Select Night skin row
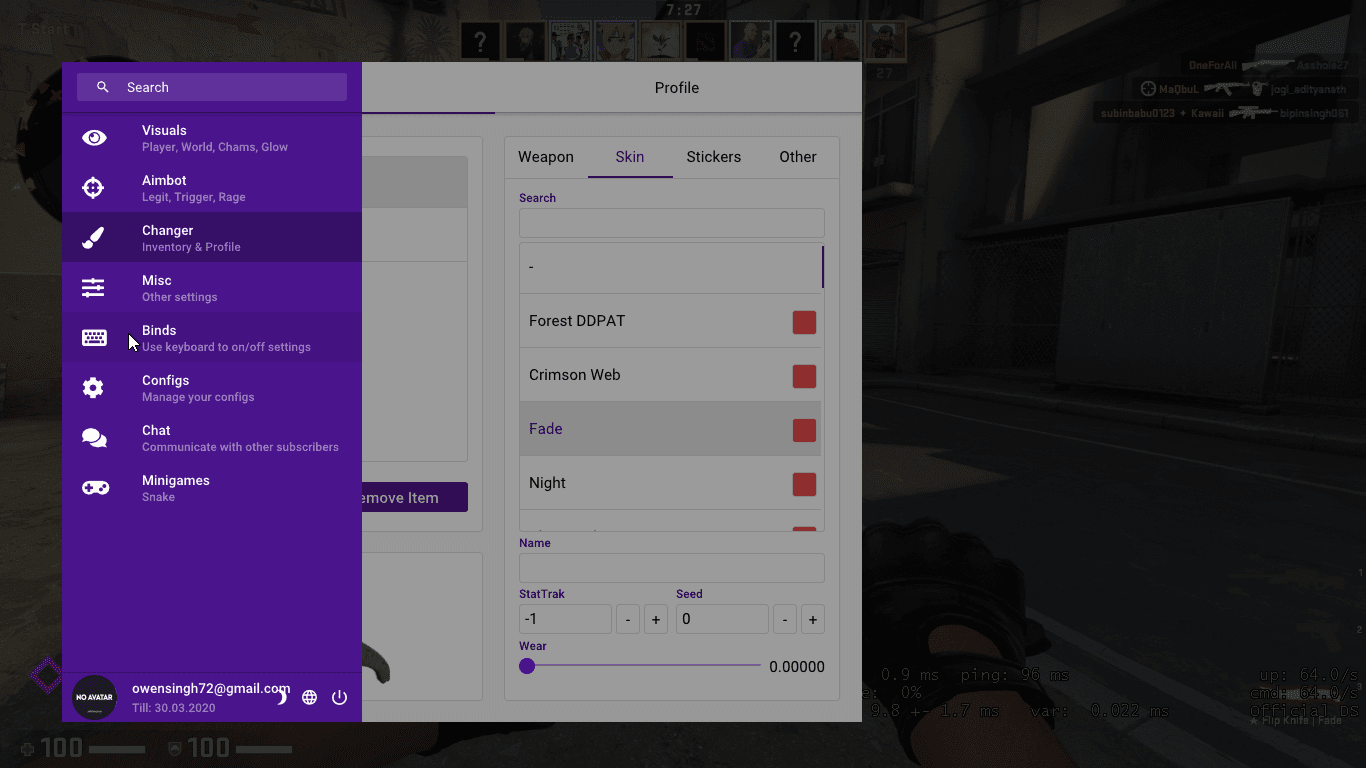Screen dimensions: 1366x768 click(x=670, y=483)
